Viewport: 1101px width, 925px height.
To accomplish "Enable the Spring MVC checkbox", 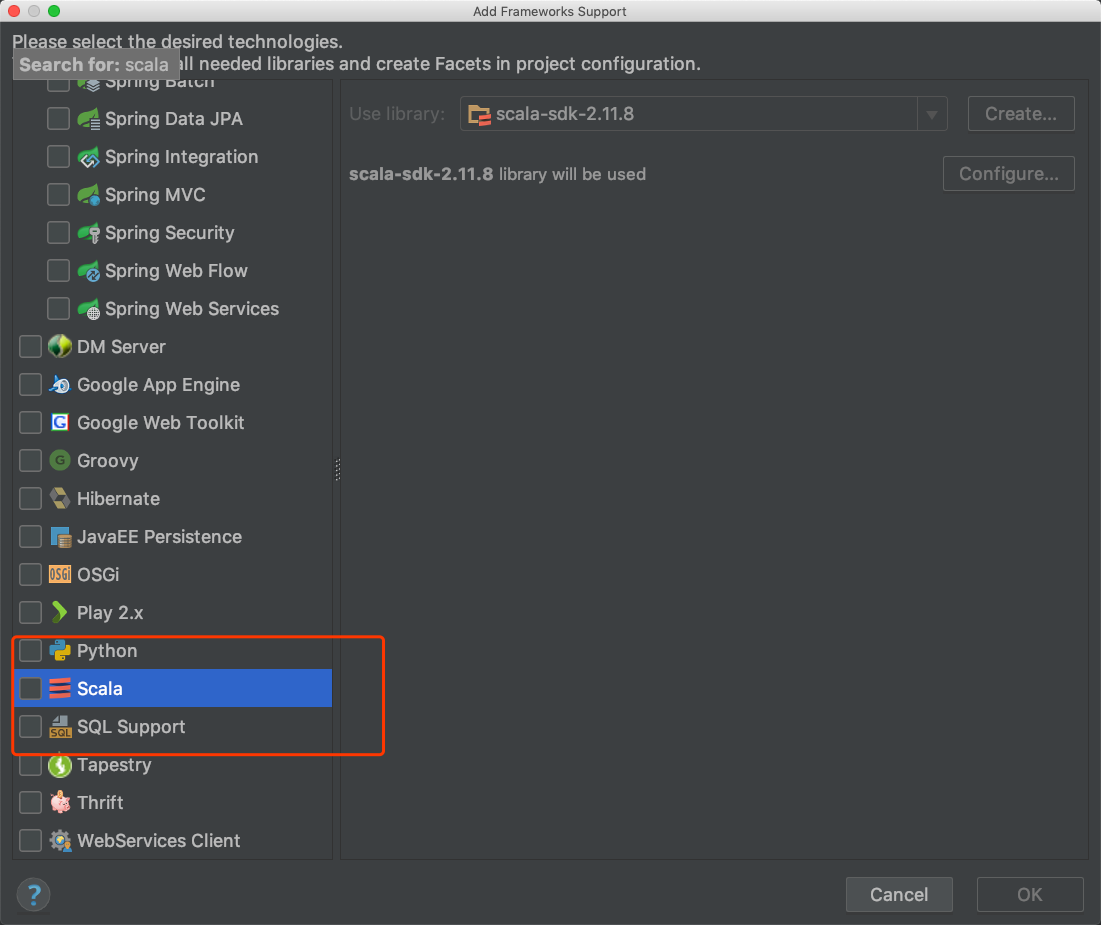I will pyautogui.click(x=58, y=195).
